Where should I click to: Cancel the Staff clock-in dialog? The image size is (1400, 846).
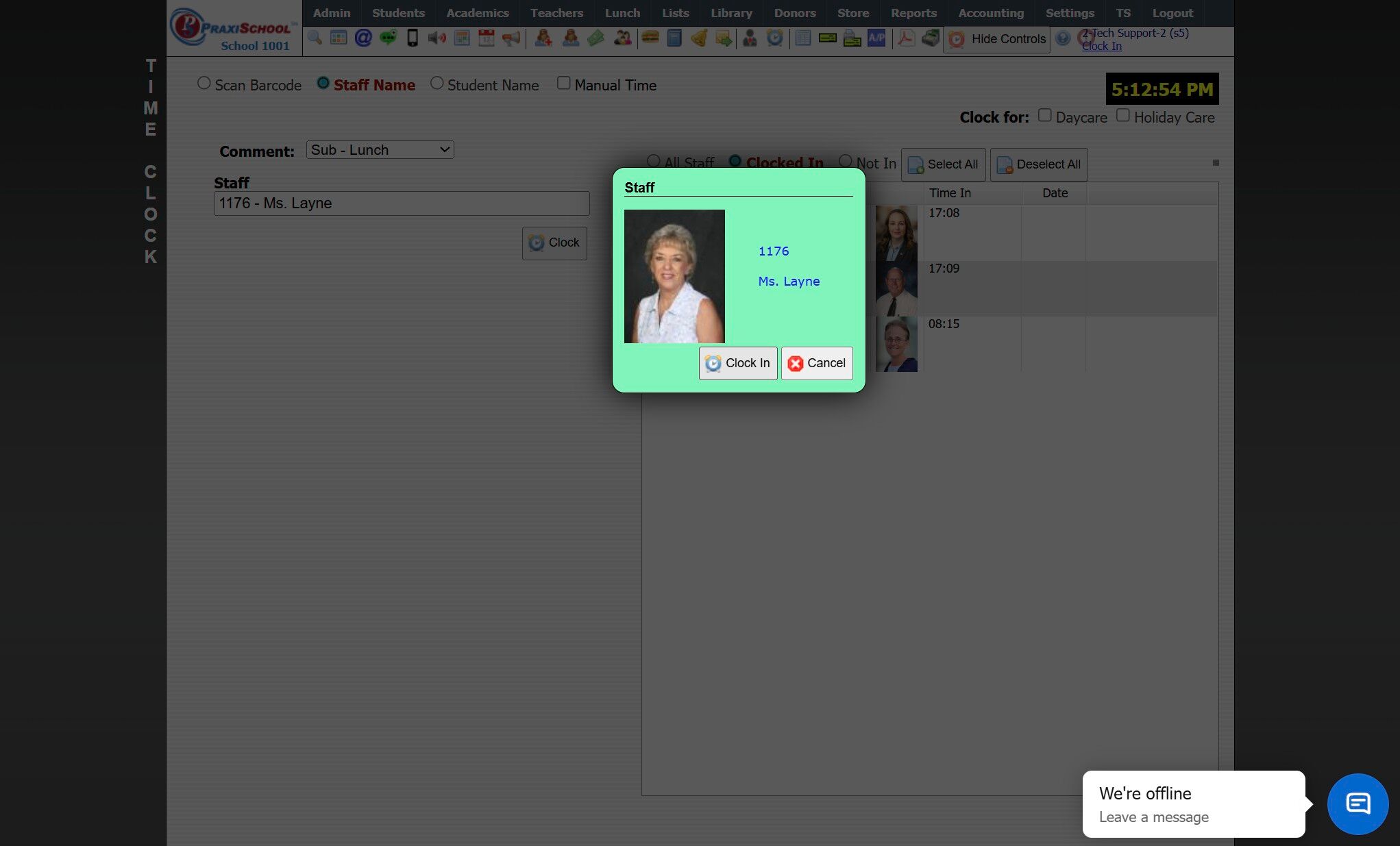817,363
